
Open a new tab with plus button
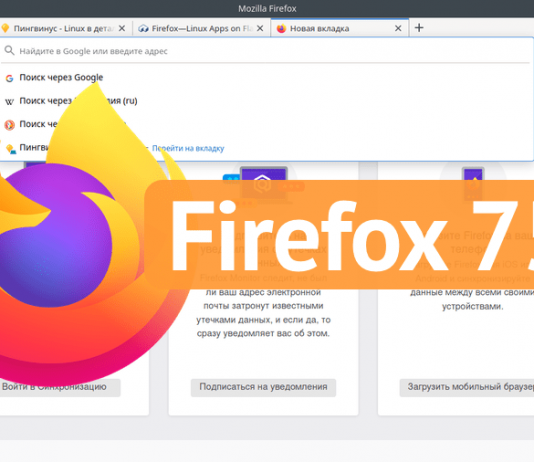click(419, 28)
